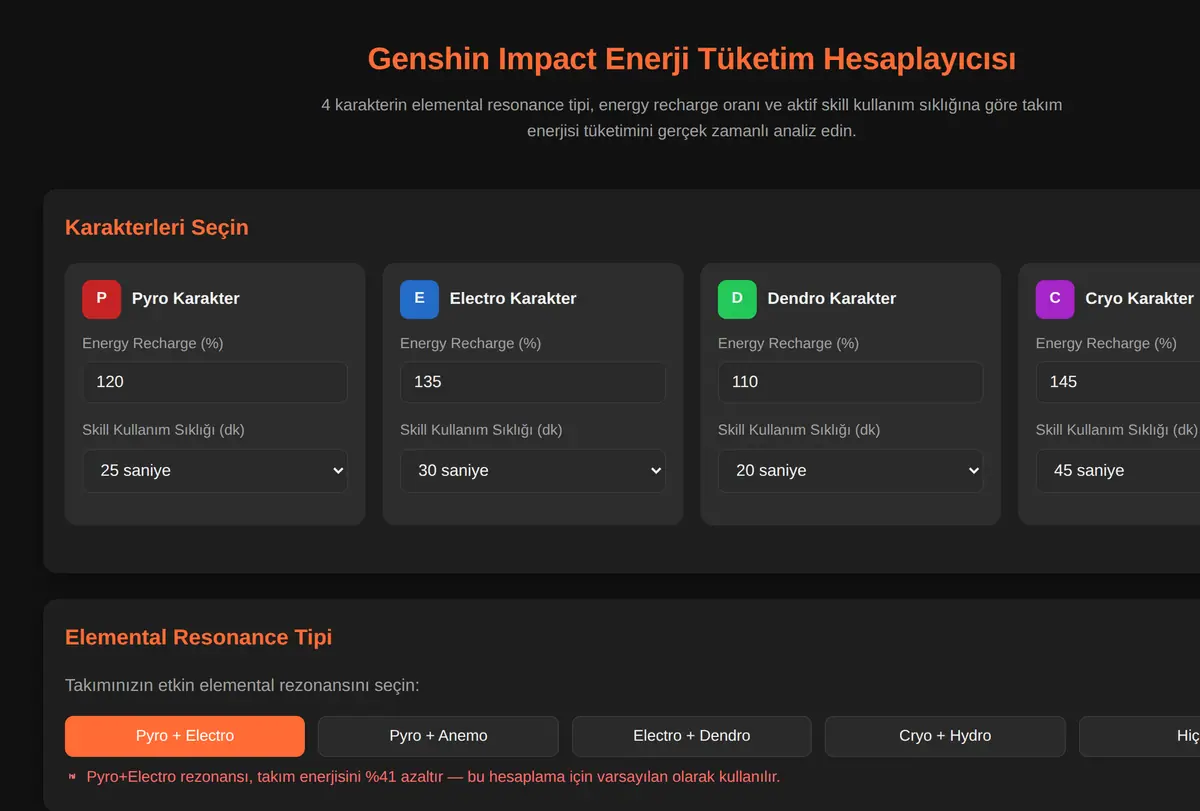Click the 'Elemental Resonance Tipi' heading
This screenshot has height=811, width=1200.
199,638
